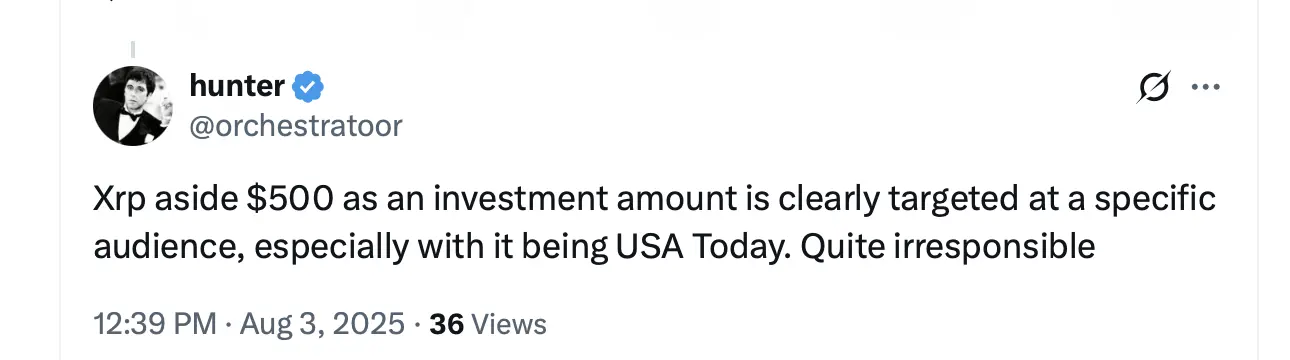The height and width of the screenshot is (360, 1290).
Task: Click the blue verified checkmark badge
Action: point(307,88)
